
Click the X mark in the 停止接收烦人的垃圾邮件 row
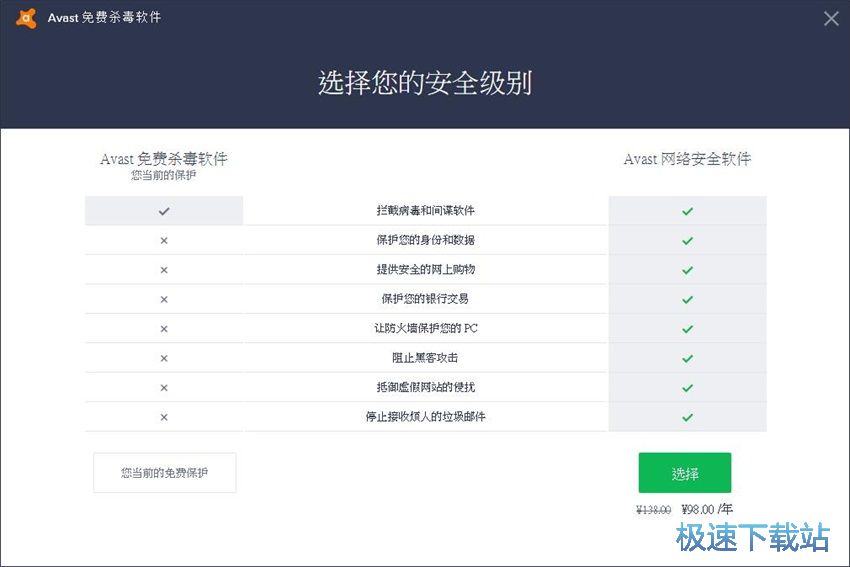[164, 417]
